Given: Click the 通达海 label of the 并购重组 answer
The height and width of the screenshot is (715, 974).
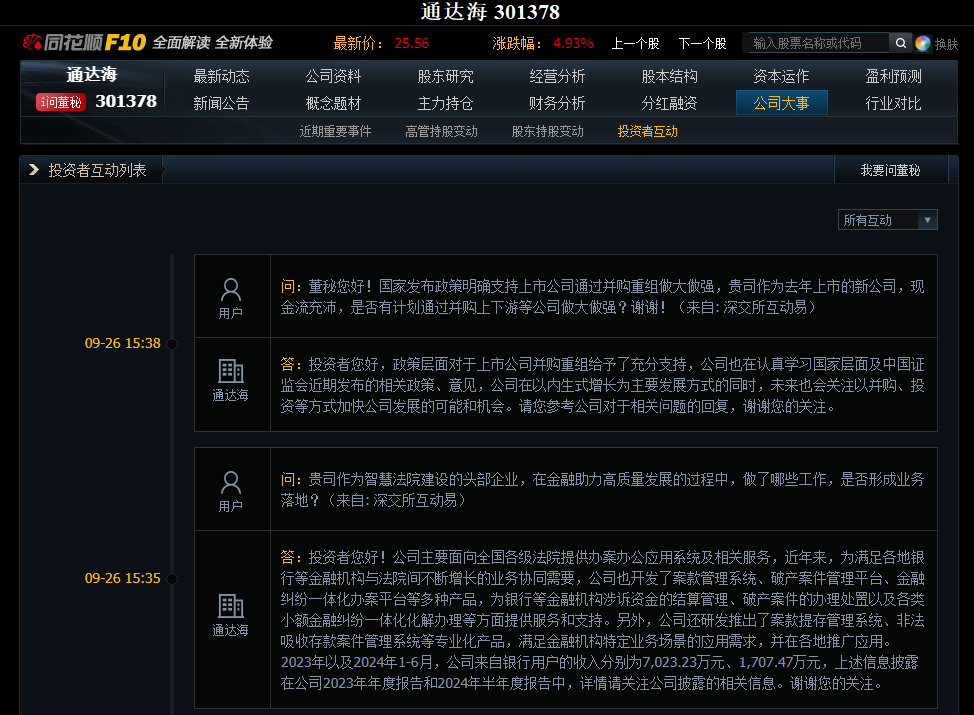Looking at the screenshot, I should [230, 395].
